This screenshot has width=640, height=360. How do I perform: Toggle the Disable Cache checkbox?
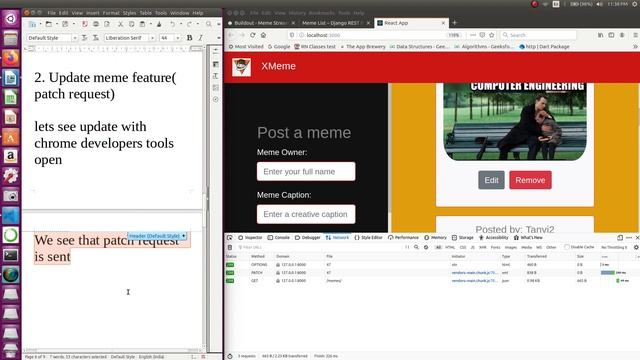(567, 247)
